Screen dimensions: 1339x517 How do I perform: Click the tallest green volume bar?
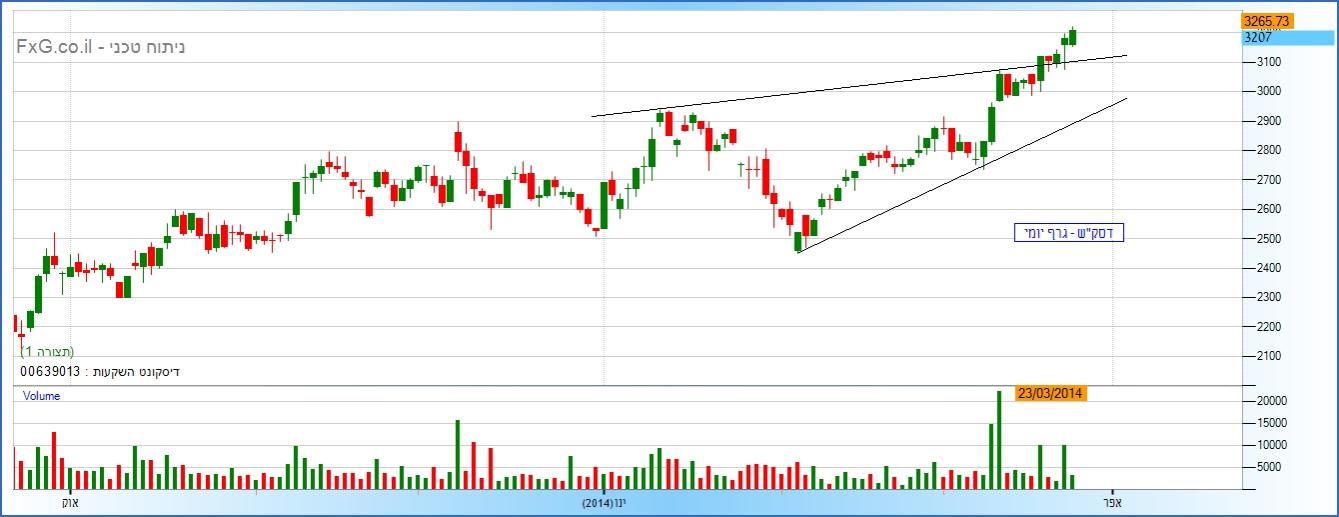pyautogui.click(x=999, y=439)
